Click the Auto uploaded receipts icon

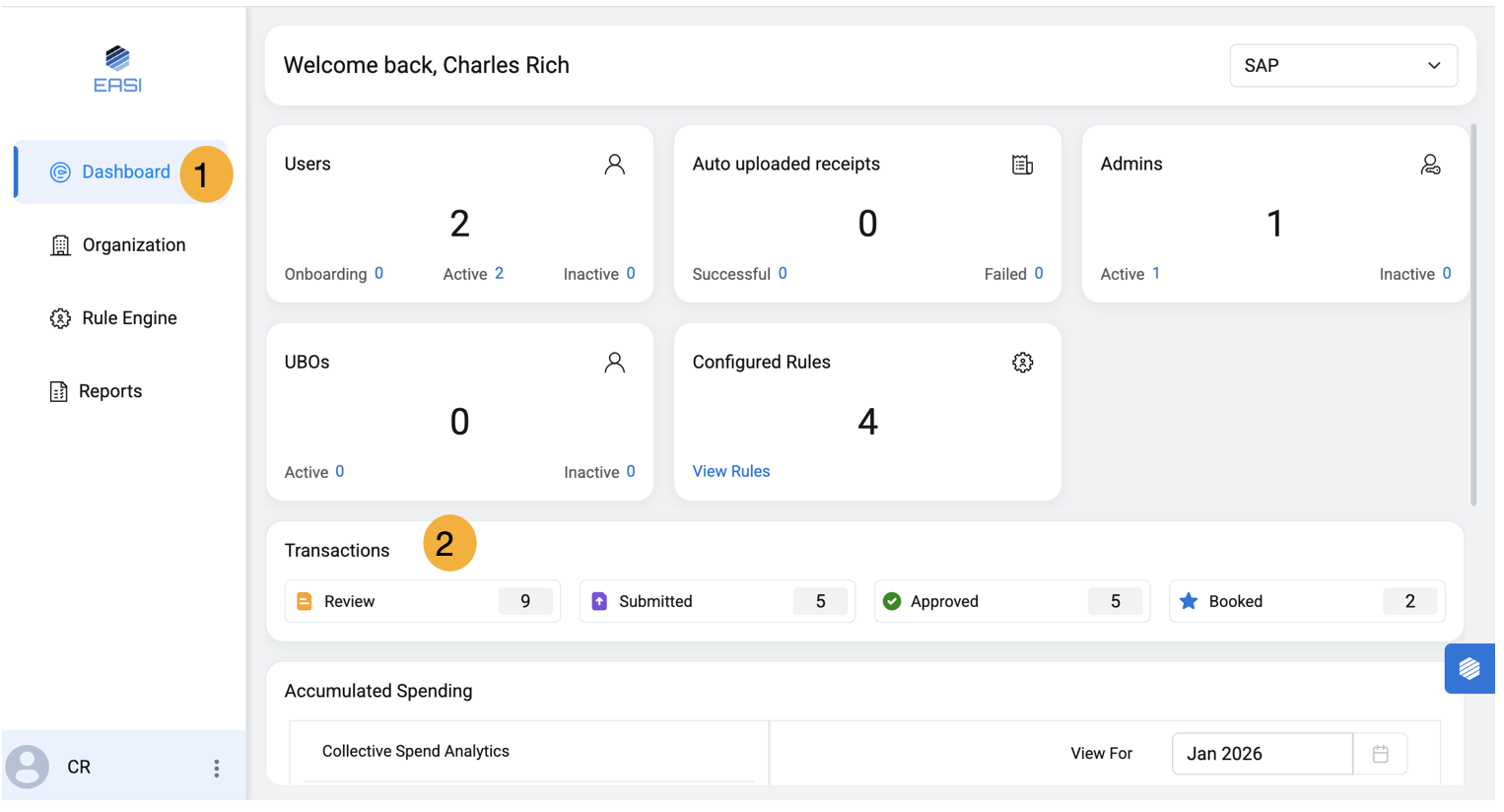(x=1022, y=165)
